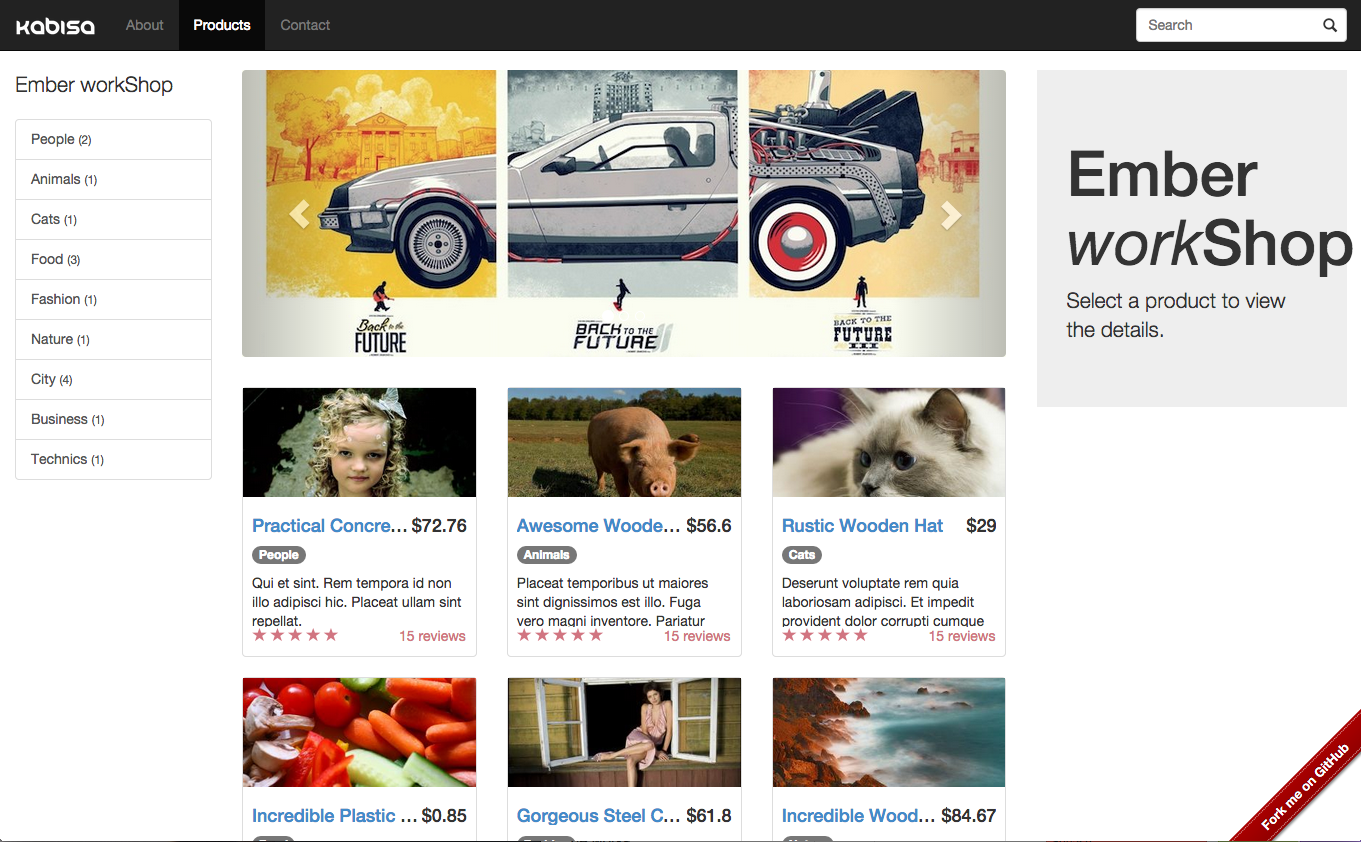The image size is (1361, 842).
Task: Click the Kabisa logo in navbar
Action: [55, 26]
